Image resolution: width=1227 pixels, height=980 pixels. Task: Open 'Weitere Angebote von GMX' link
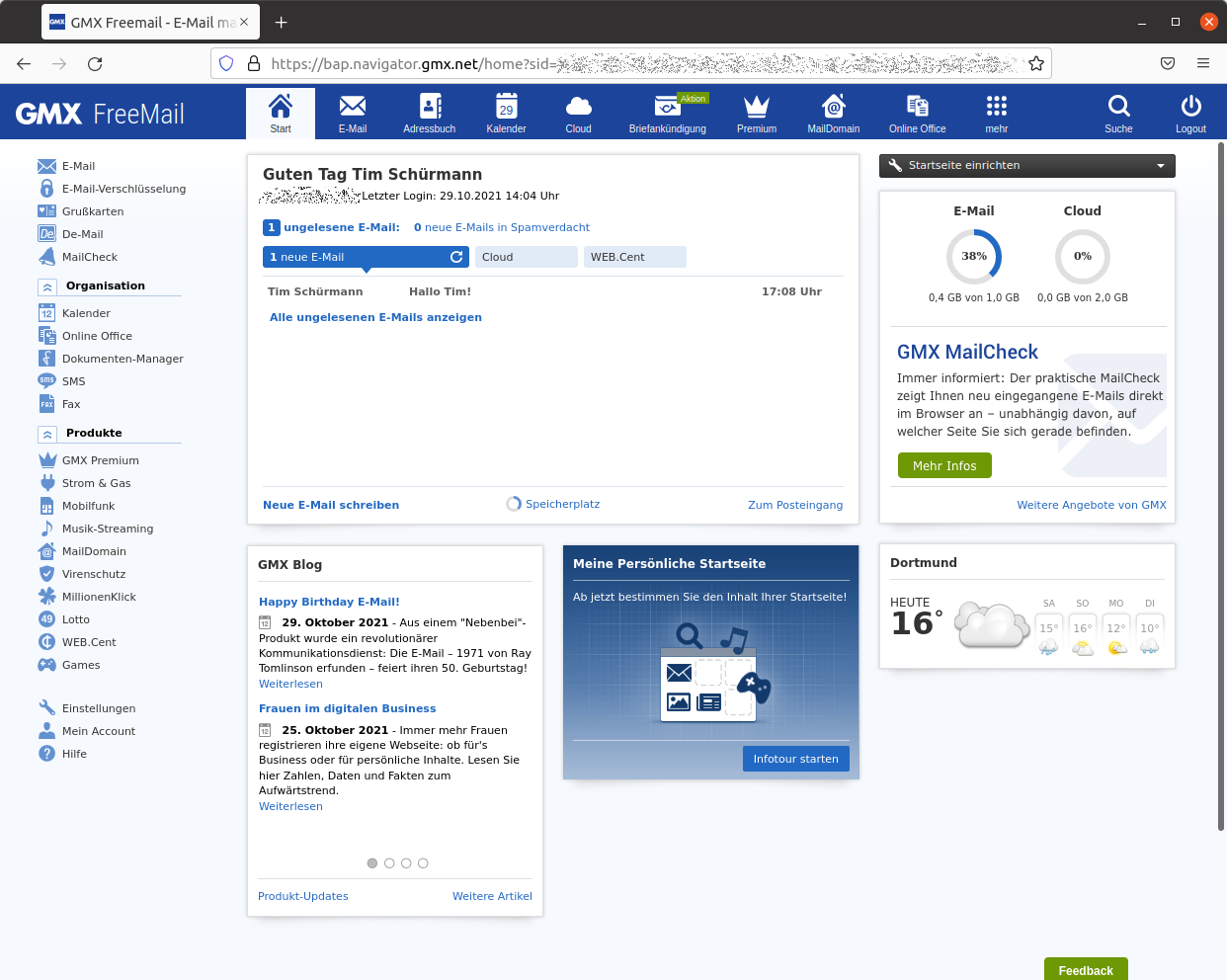(1092, 505)
